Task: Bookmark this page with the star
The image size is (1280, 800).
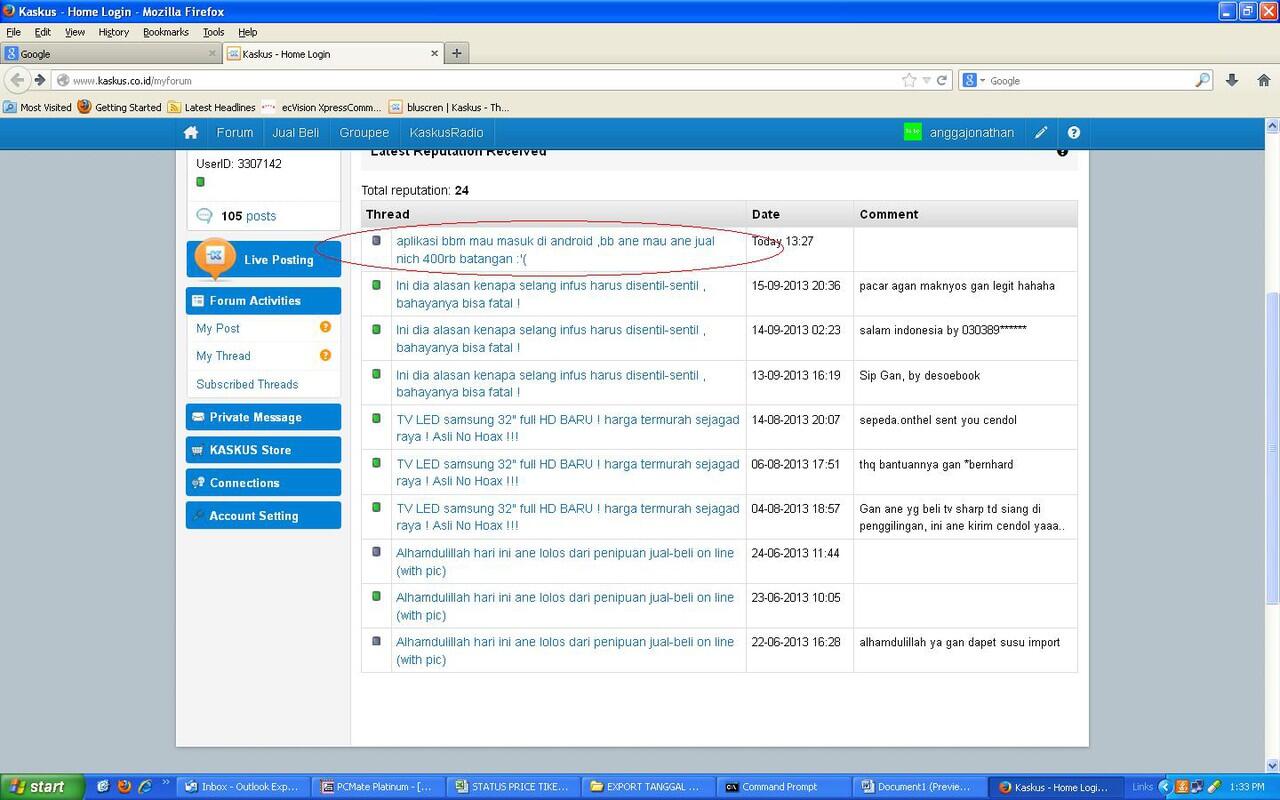Action: [909, 80]
